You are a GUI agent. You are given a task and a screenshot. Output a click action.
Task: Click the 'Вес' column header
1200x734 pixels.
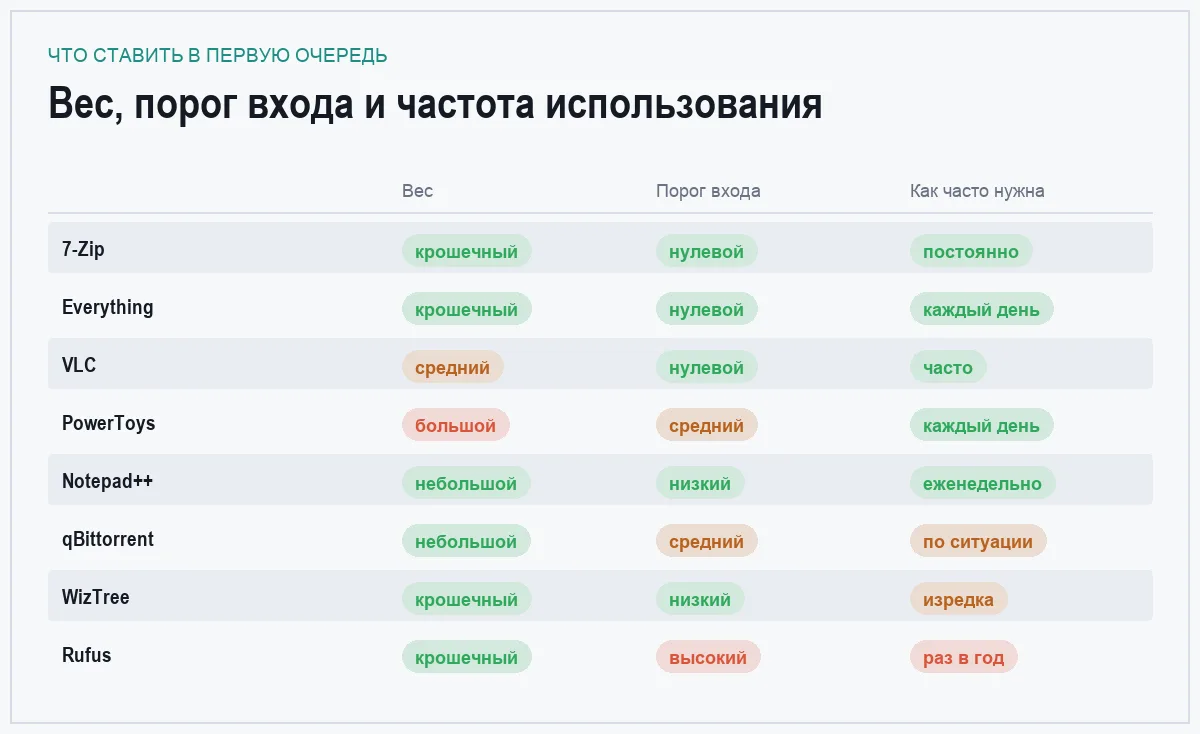click(x=417, y=191)
